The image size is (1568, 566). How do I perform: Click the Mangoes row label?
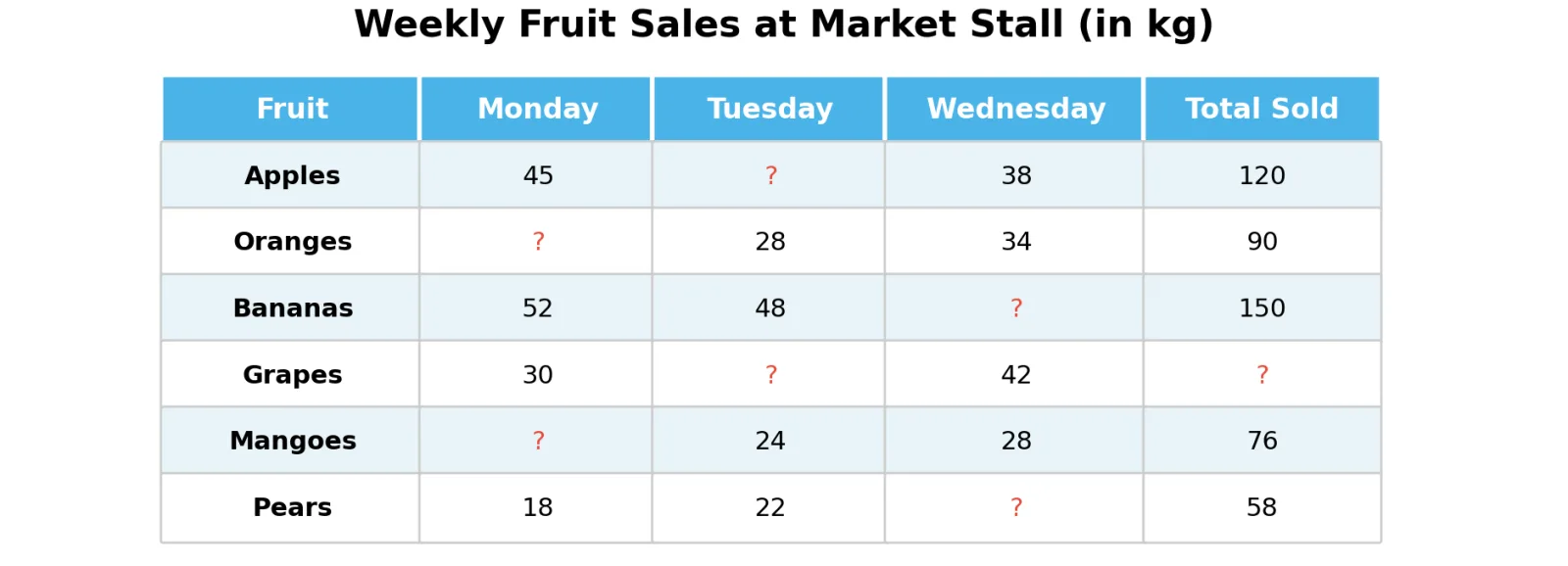point(292,441)
